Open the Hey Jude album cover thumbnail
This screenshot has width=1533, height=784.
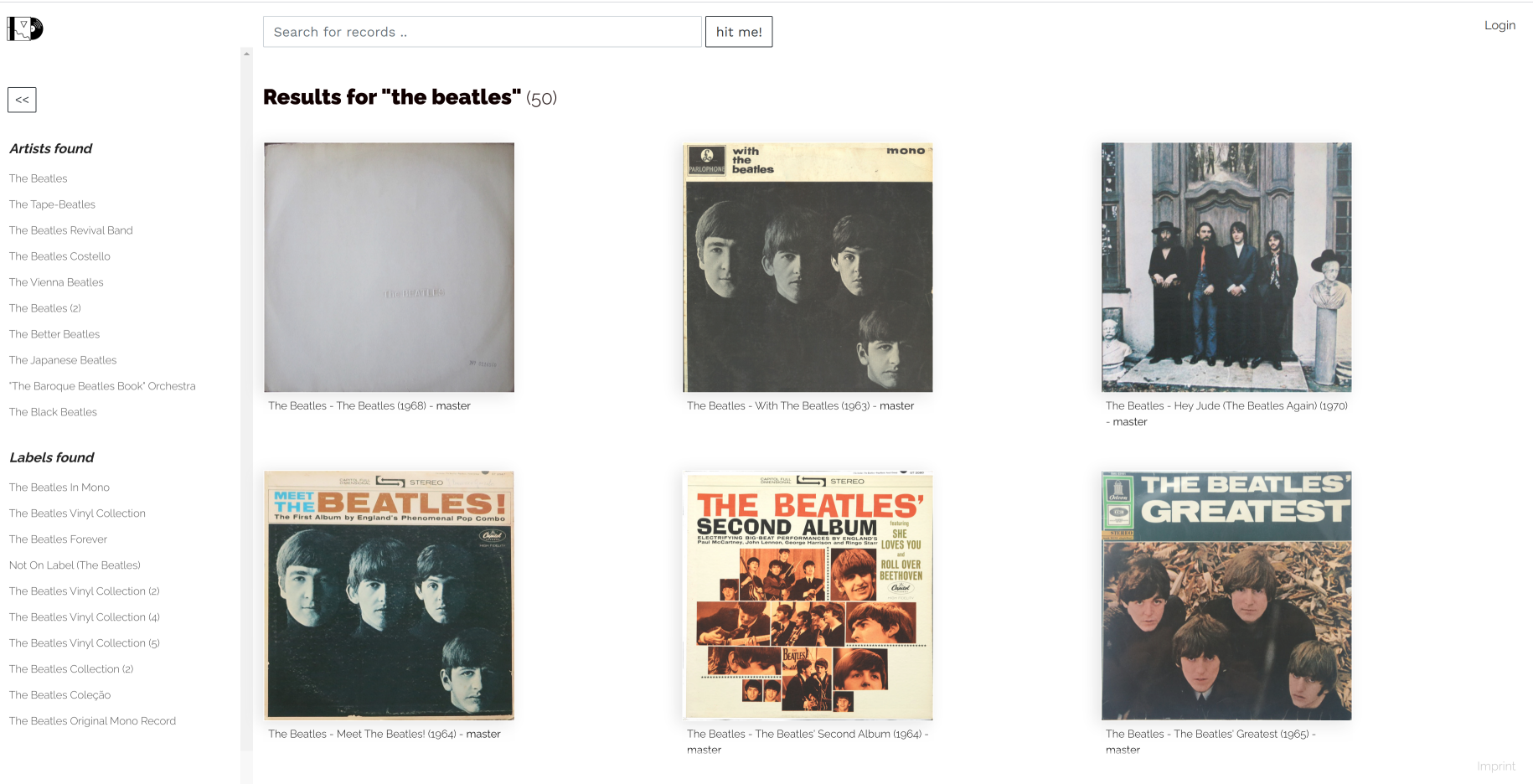click(1226, 267)
